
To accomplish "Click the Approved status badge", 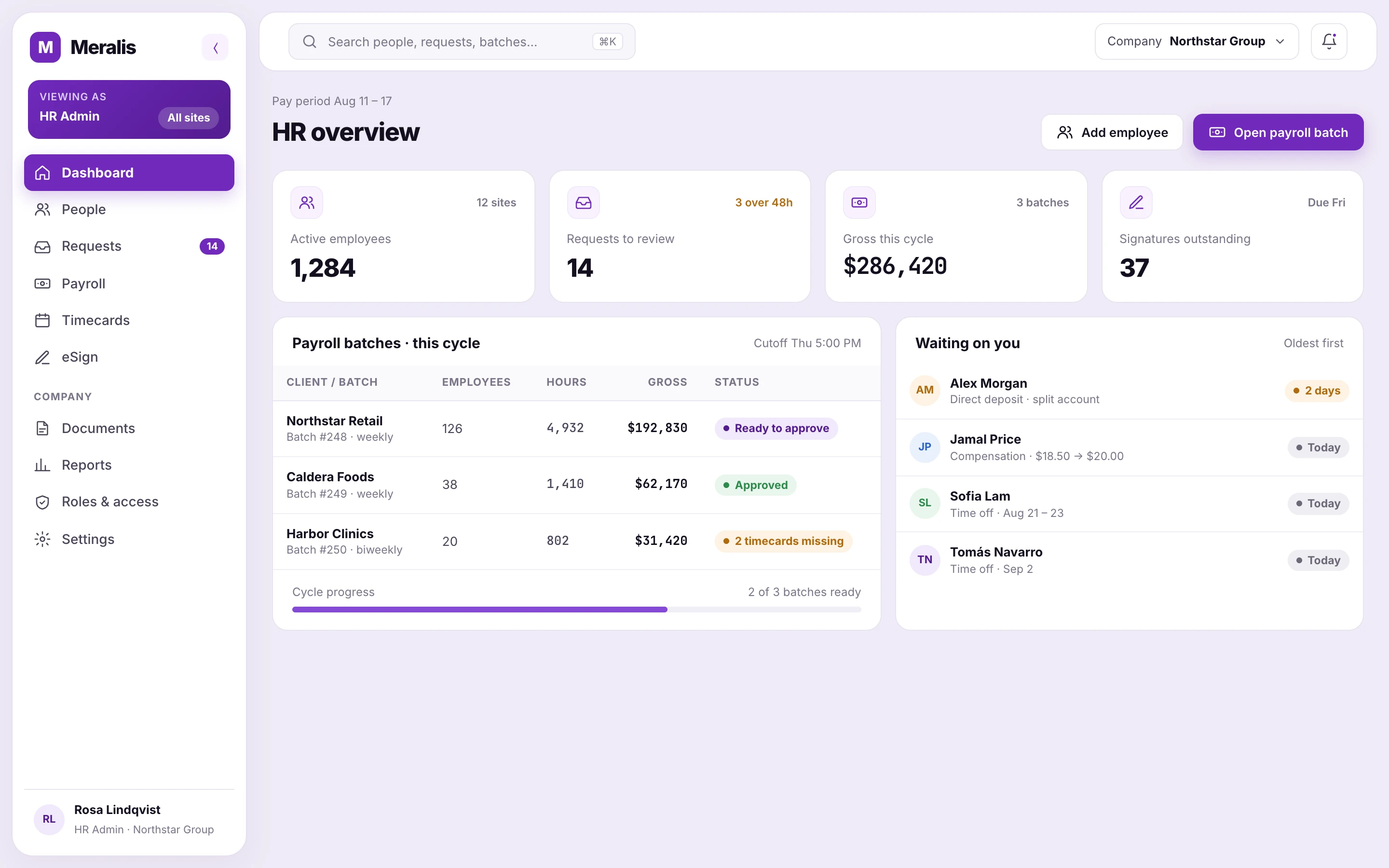I will click(x=755, y=485).
